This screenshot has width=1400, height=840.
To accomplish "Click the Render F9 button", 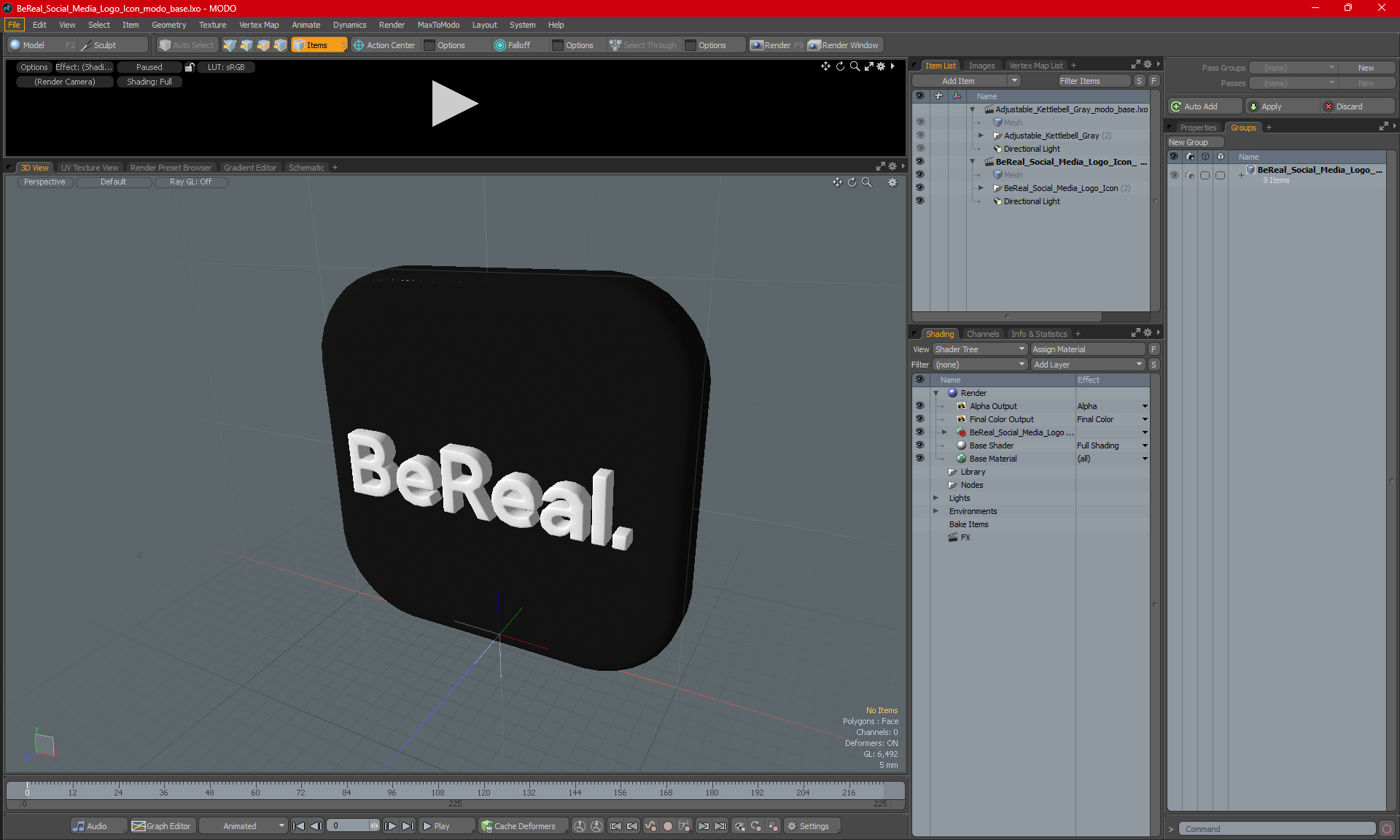I will tap(777, 45).
